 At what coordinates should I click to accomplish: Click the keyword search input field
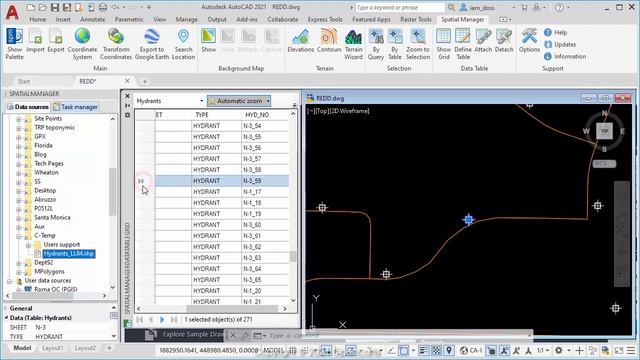coord(400,7)
